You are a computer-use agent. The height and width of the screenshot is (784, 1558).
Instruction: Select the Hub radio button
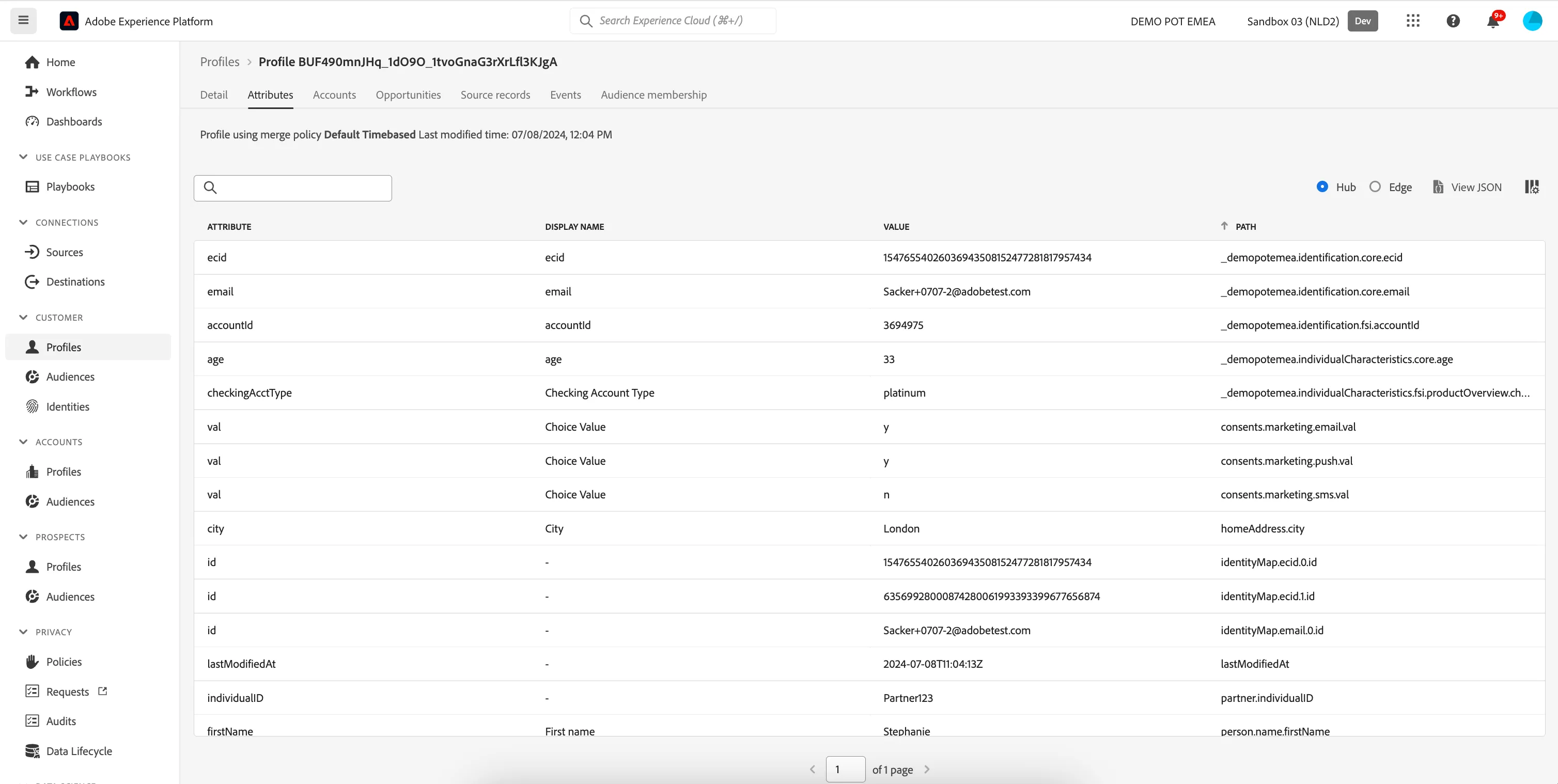(1322, 187)
